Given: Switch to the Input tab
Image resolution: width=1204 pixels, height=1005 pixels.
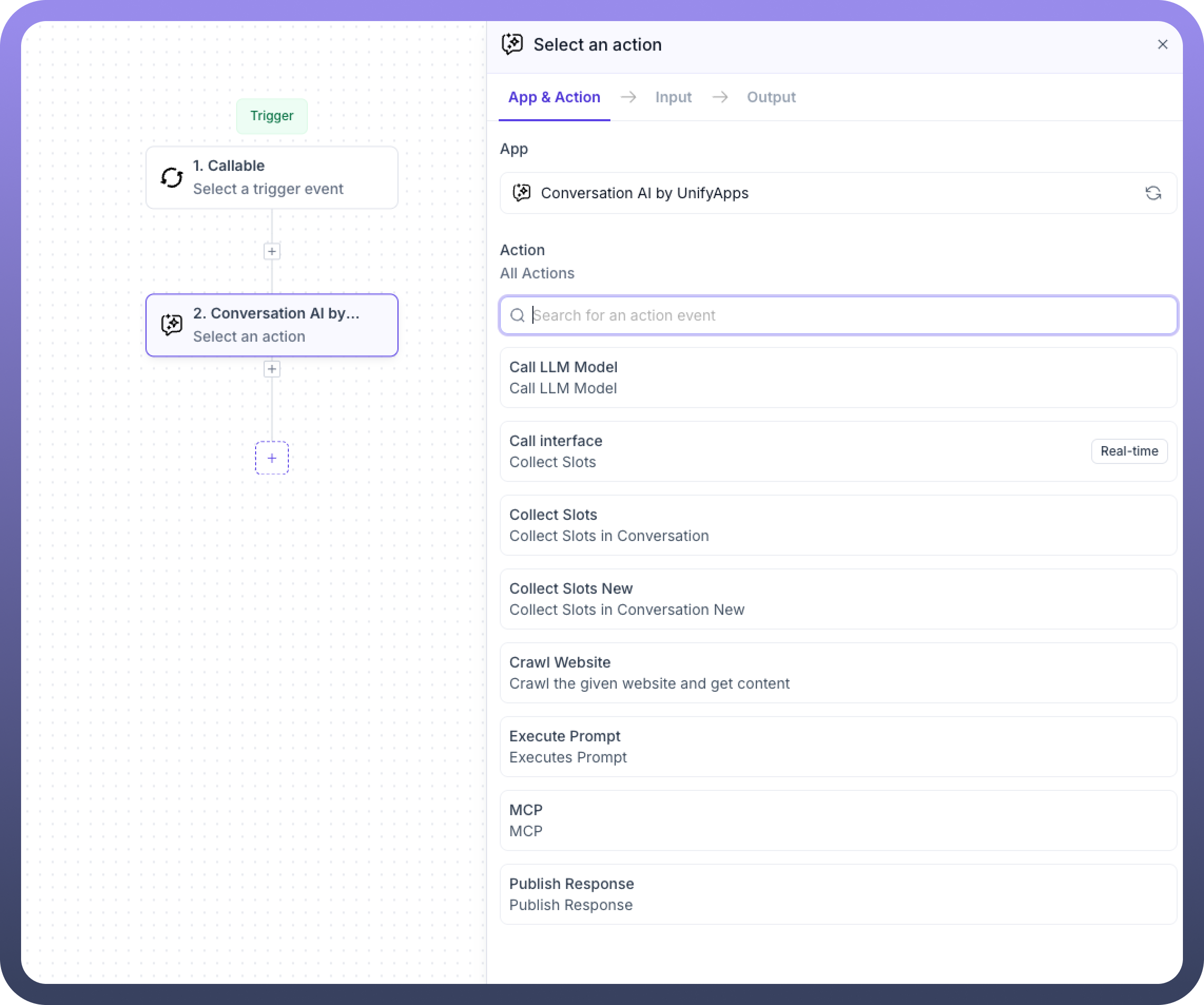Looking at the screenshot, I should click(673, 98).
